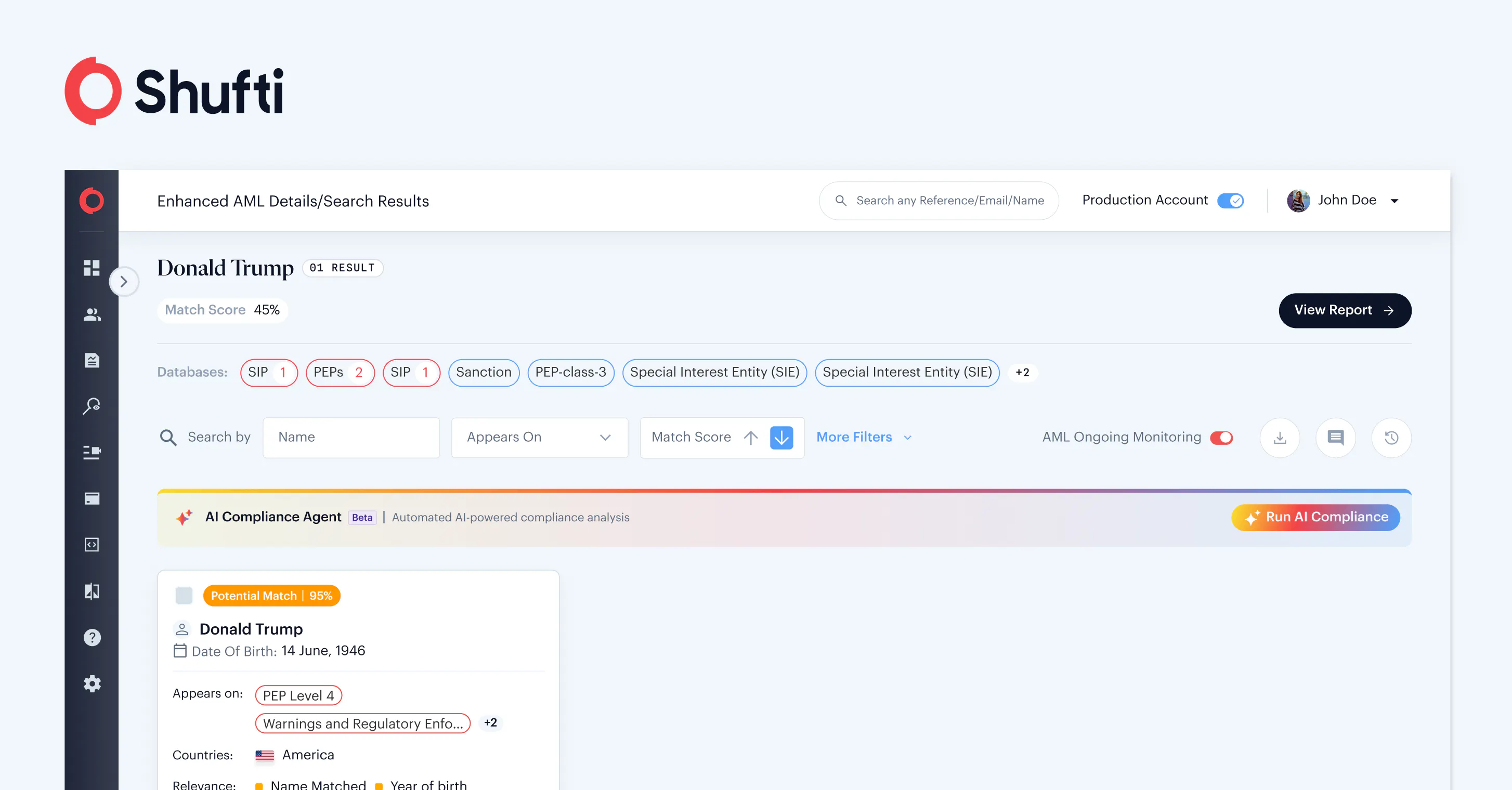Click the Automated AI-powered compliance analysis text
Image resolution: width=1512 pixels, height=790 pixels.
click(511, 518)
